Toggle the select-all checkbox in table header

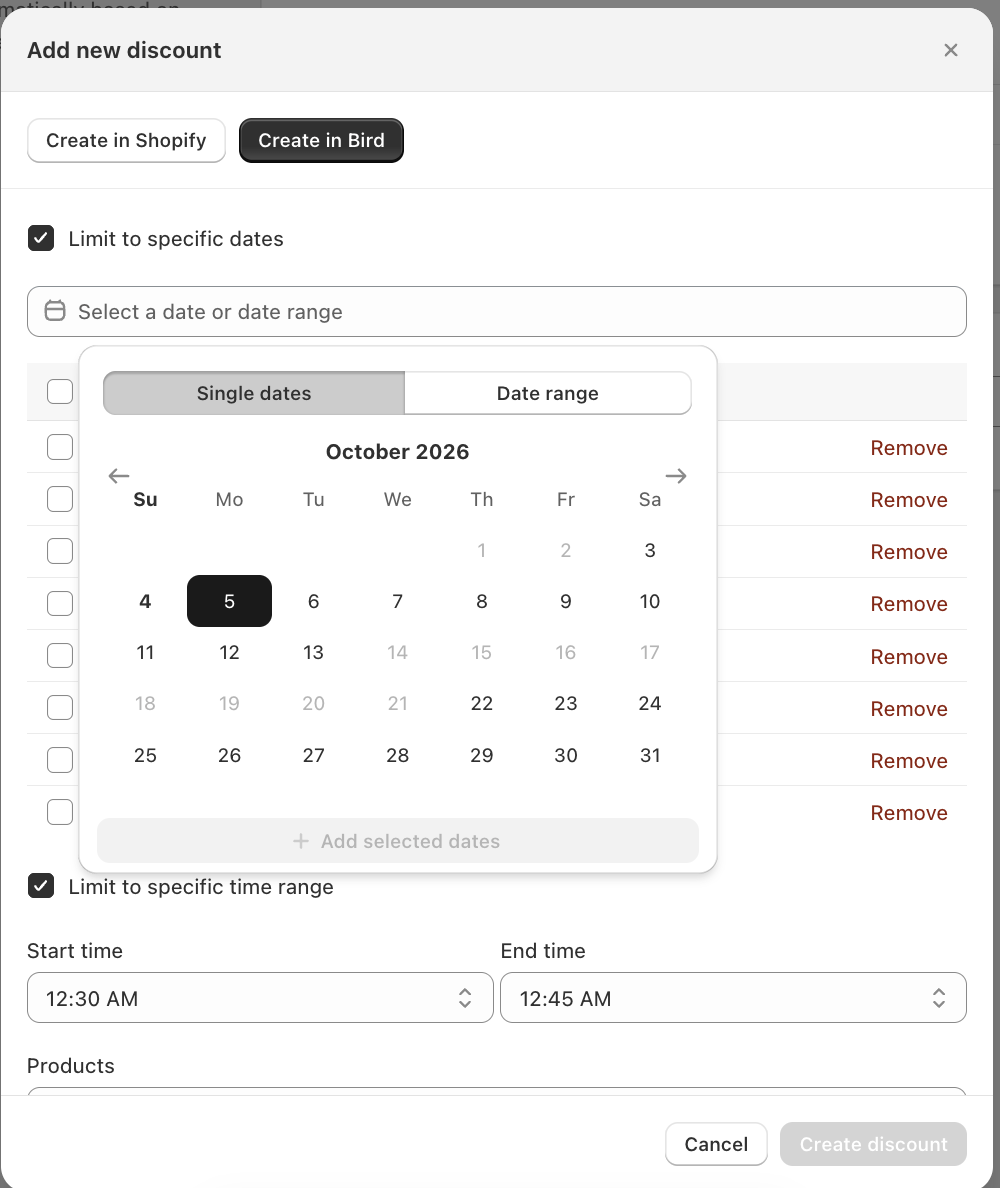pos(60,392)
